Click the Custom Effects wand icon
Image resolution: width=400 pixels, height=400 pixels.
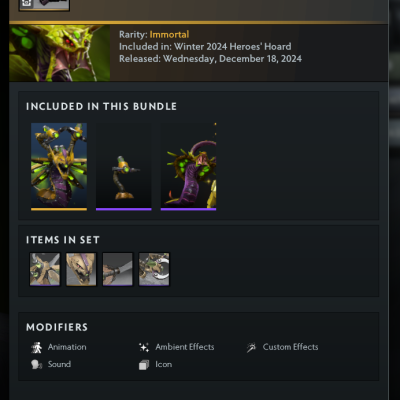click(x=251, y=347)
